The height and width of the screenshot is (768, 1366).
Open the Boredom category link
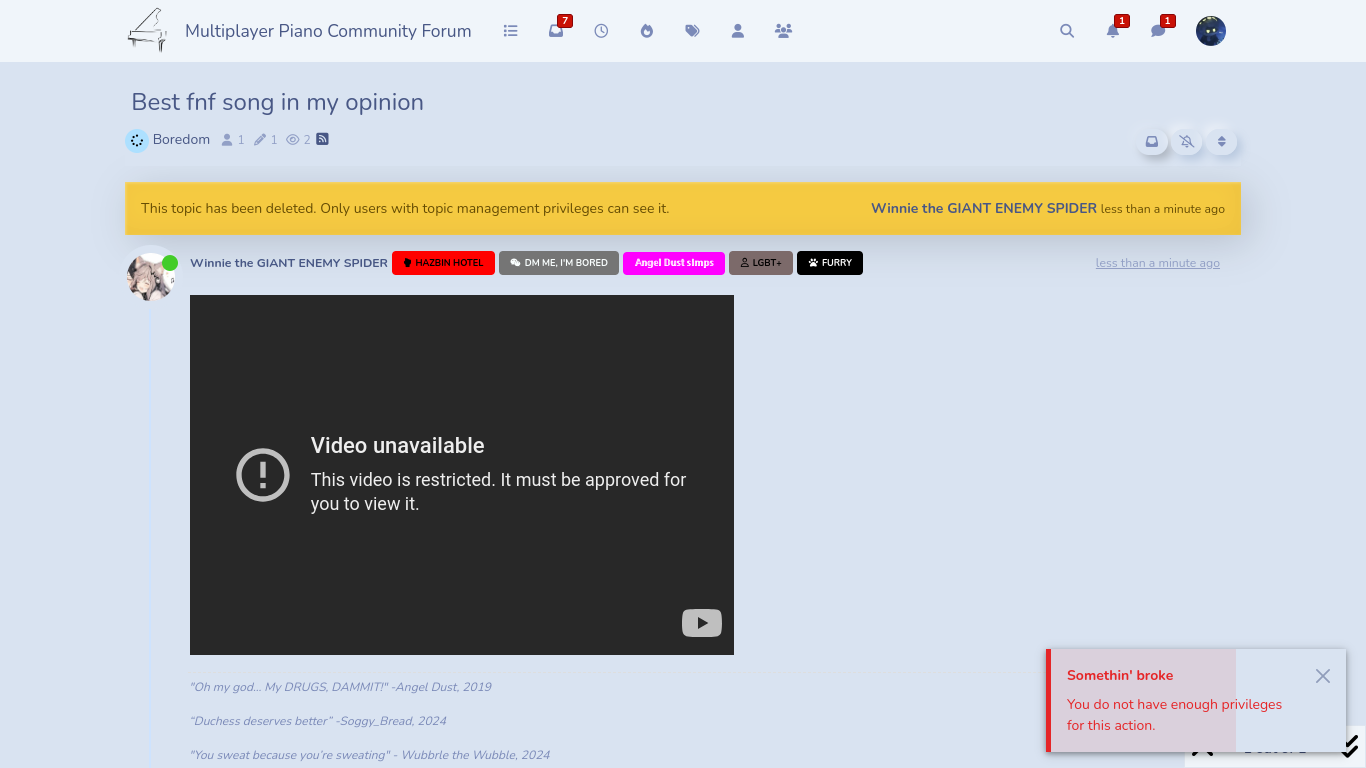(x=181, y=140)
